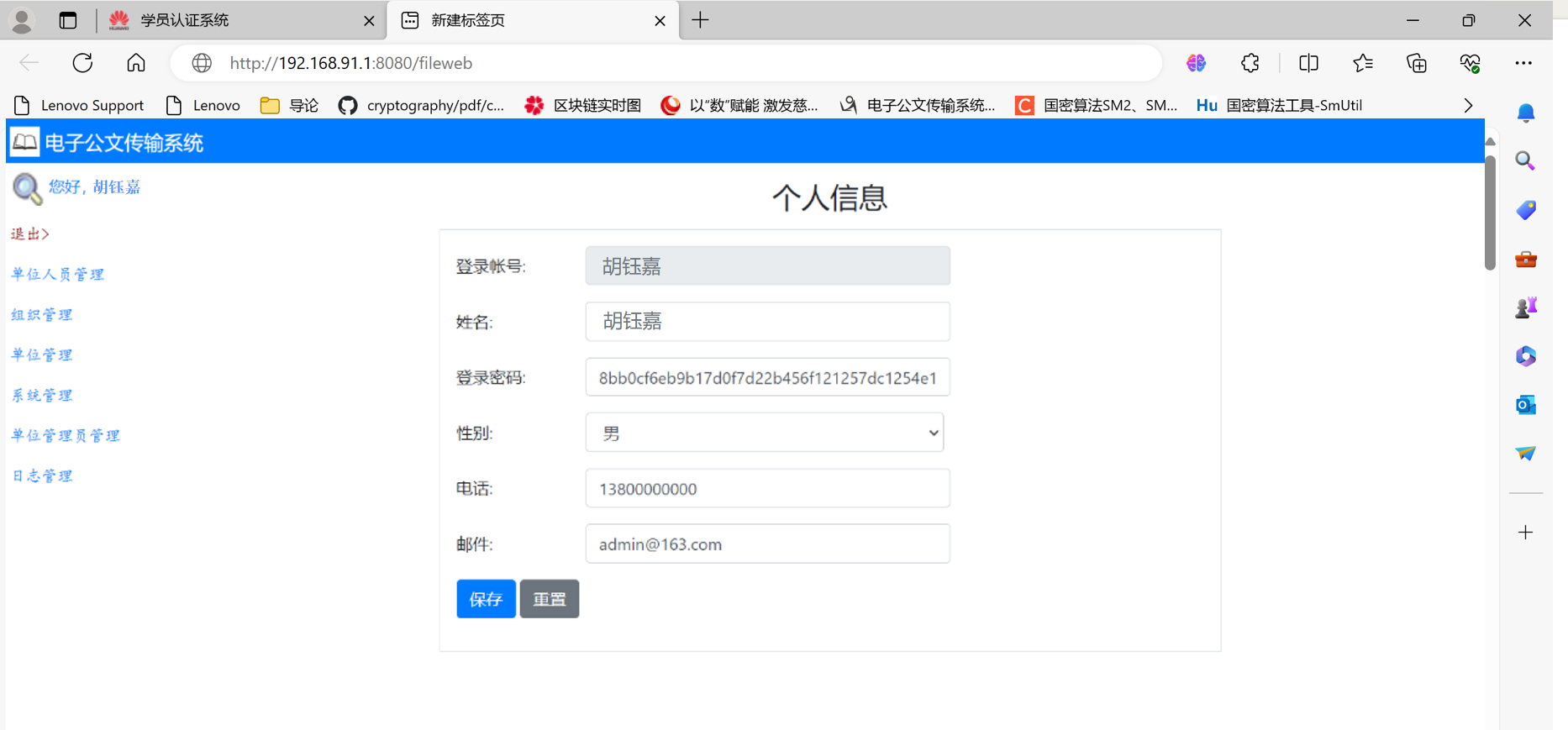Click the Huawei favicon on 学员认证系统 tab
1568x730 pixels.
point(119,20)
